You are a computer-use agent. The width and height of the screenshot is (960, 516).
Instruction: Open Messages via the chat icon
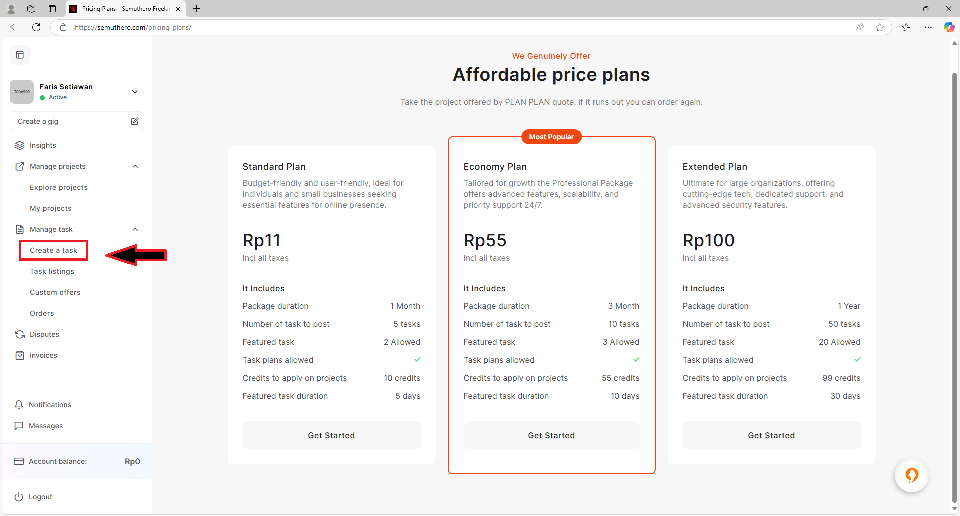(19, 426)
